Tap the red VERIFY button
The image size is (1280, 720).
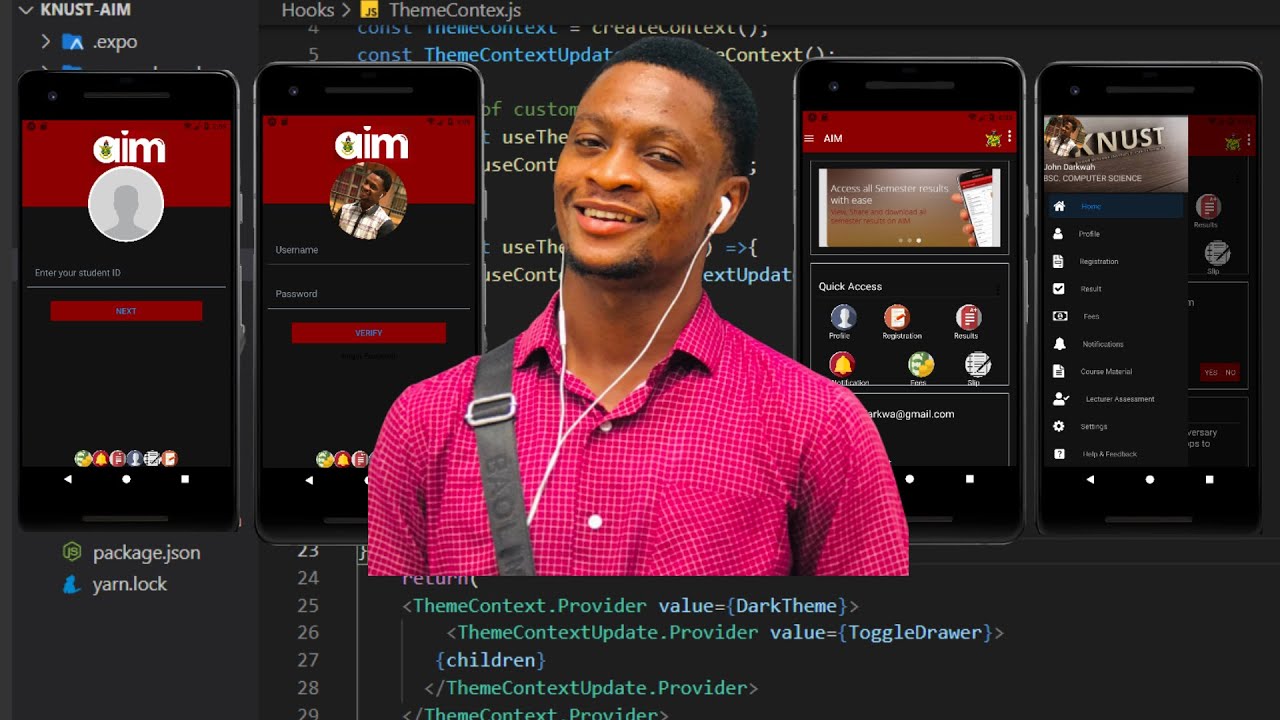tap(368, 333)
